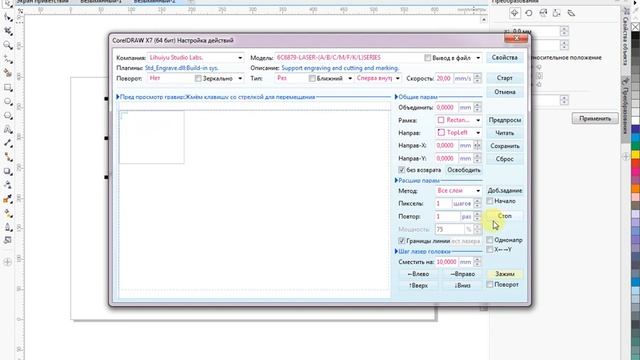Select the Rectangle tool
Image resolution: width=640 pixels, height=360 pixels.
coord(7,87)
